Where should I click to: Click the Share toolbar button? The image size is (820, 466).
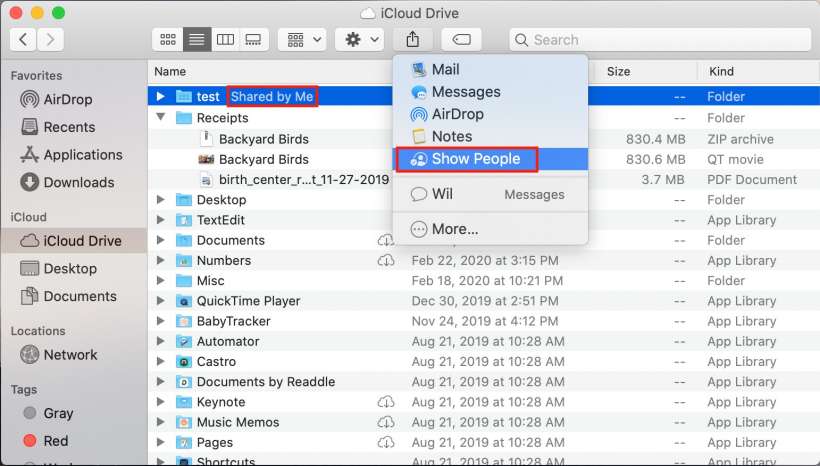(413, 40)
